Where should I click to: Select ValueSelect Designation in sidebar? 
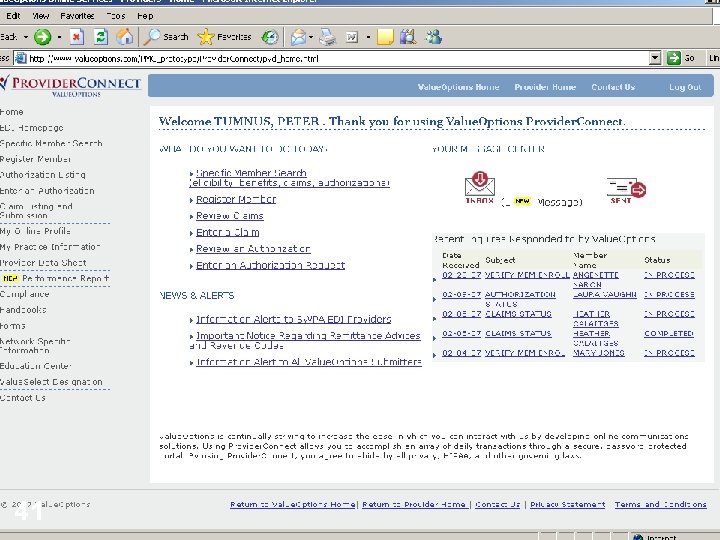click(51, 382)
